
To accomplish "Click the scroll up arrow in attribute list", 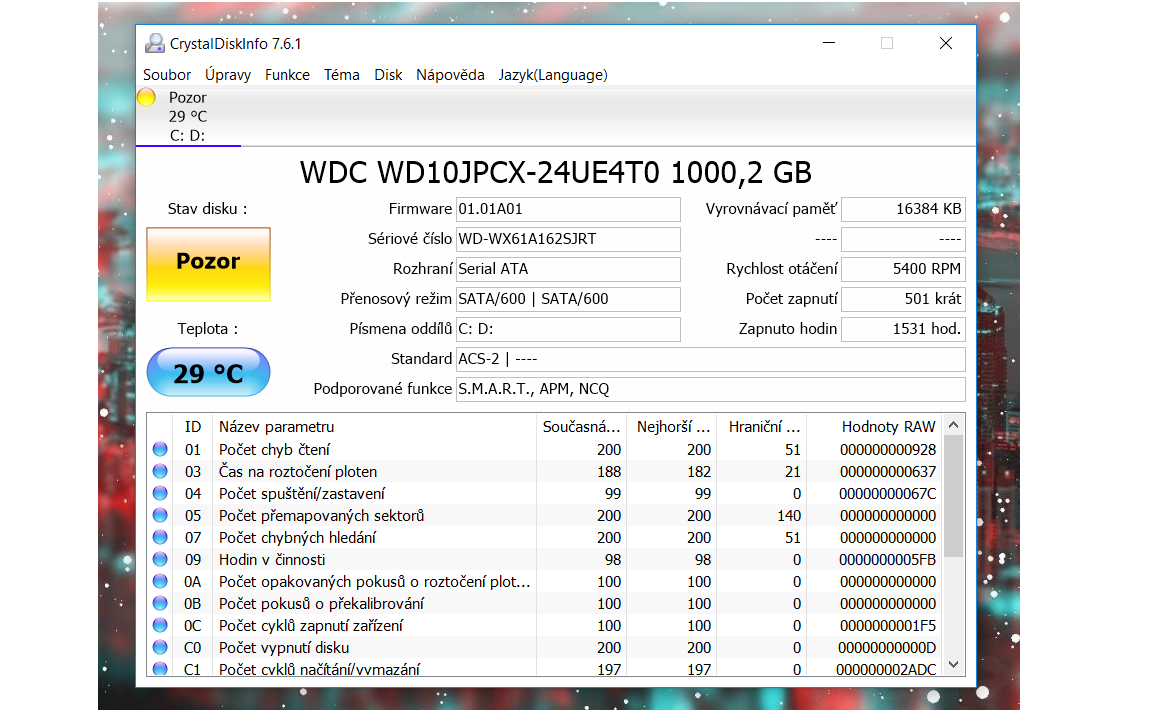I will pyautogui.click(x=954, y=424).
